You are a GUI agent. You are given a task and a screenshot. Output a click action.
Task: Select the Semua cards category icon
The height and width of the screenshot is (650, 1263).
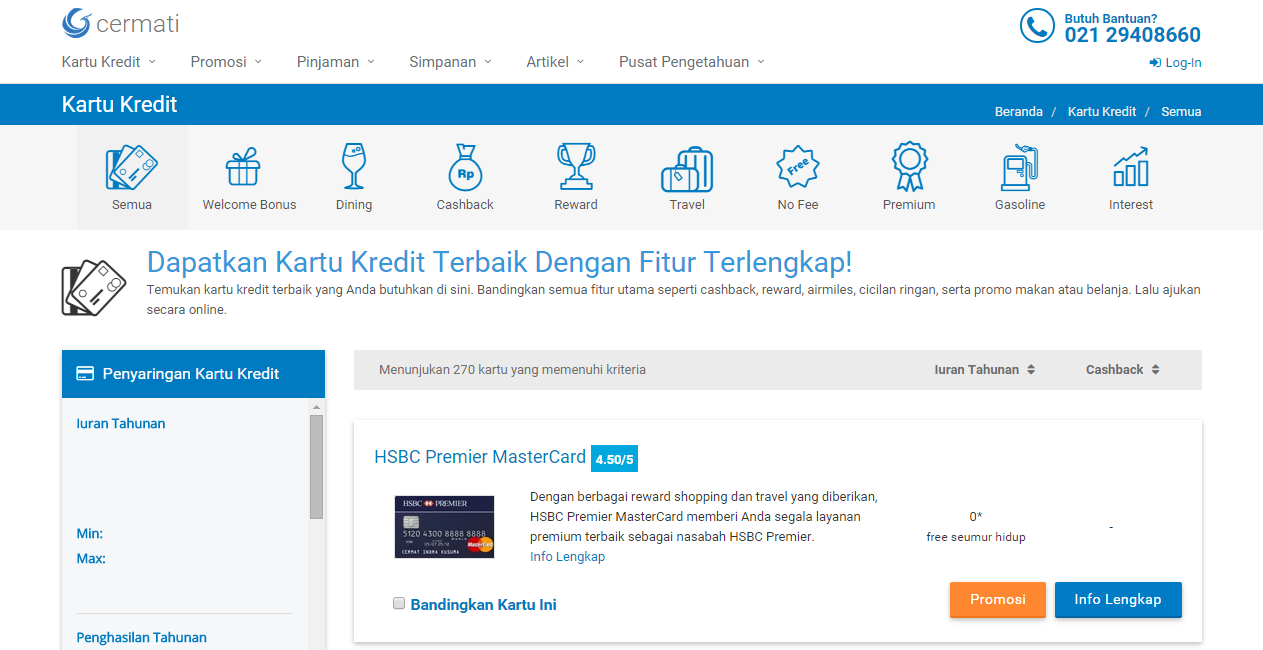point(132,167)
